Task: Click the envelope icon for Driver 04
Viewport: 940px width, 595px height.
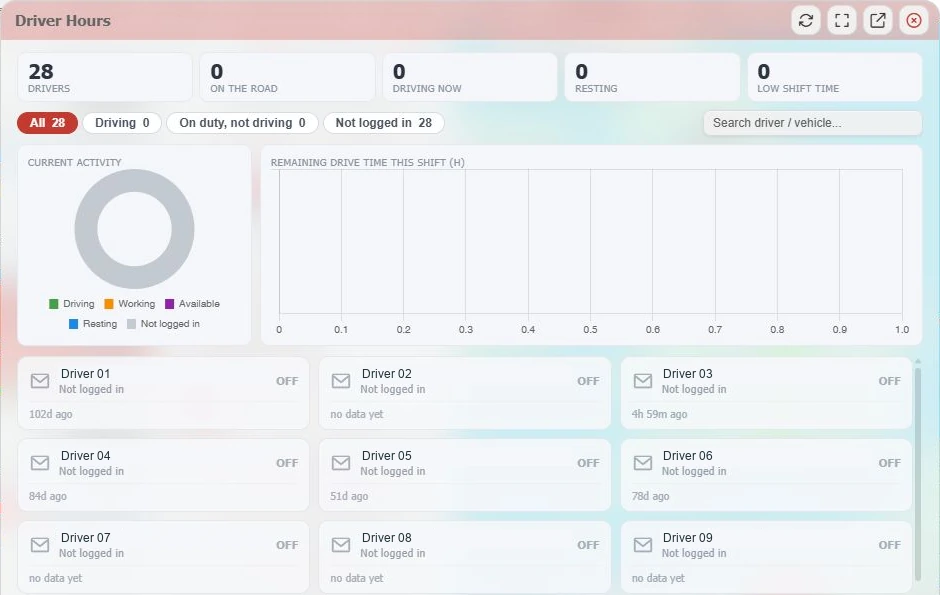Action: [40, 463]
